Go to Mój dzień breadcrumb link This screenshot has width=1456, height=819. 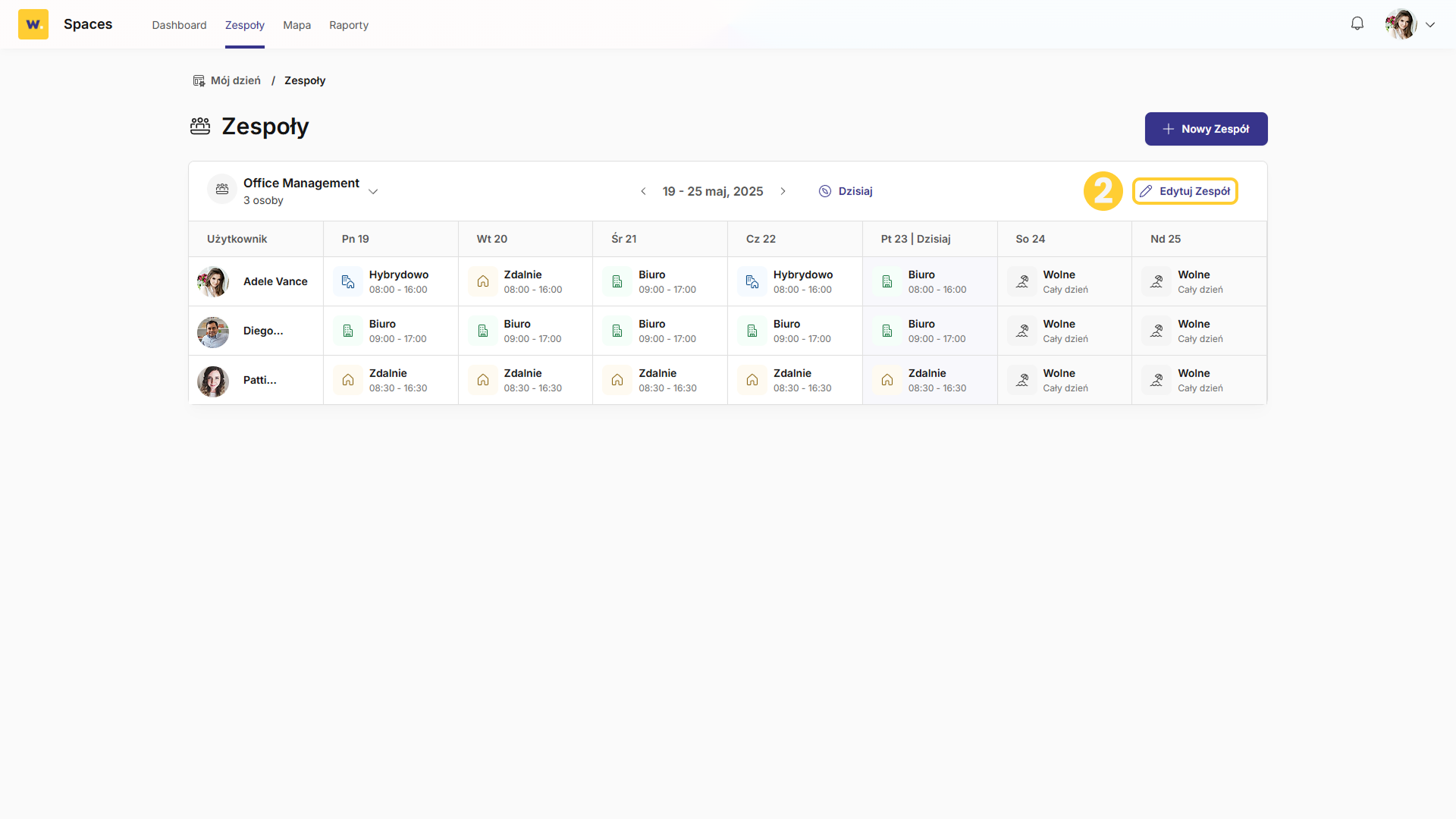point(235,80)
